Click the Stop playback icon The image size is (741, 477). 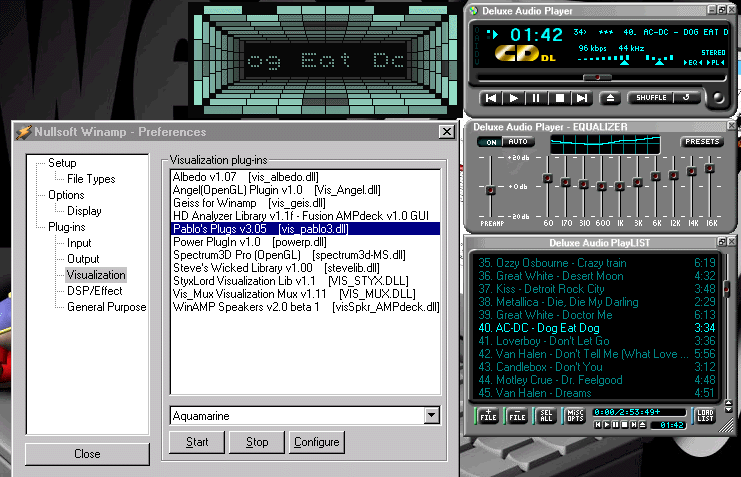(560, 98)
